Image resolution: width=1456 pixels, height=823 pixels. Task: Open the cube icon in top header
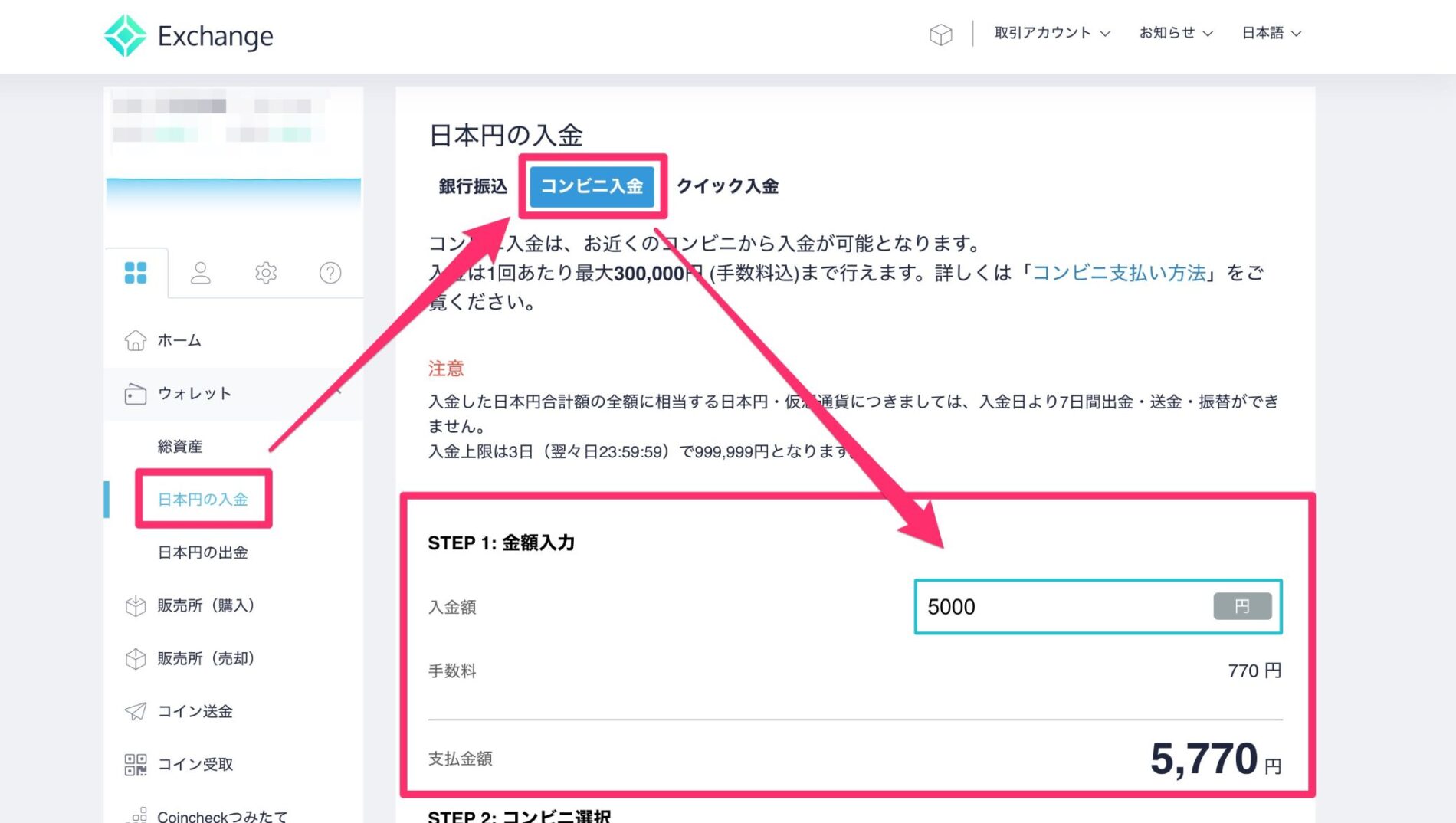[940, 34]
